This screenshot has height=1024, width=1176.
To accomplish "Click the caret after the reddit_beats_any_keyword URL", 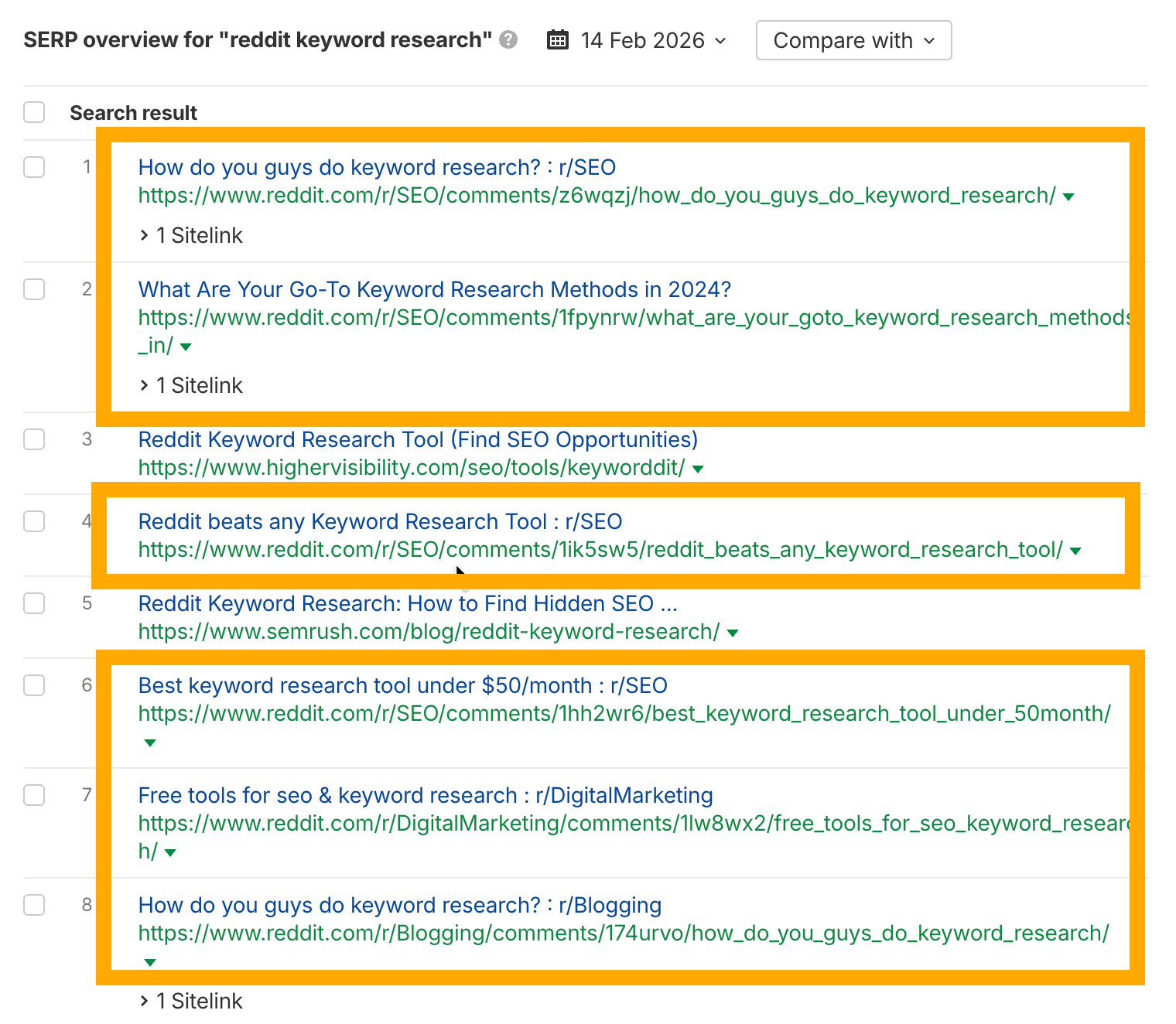I will click(1075, 551).
